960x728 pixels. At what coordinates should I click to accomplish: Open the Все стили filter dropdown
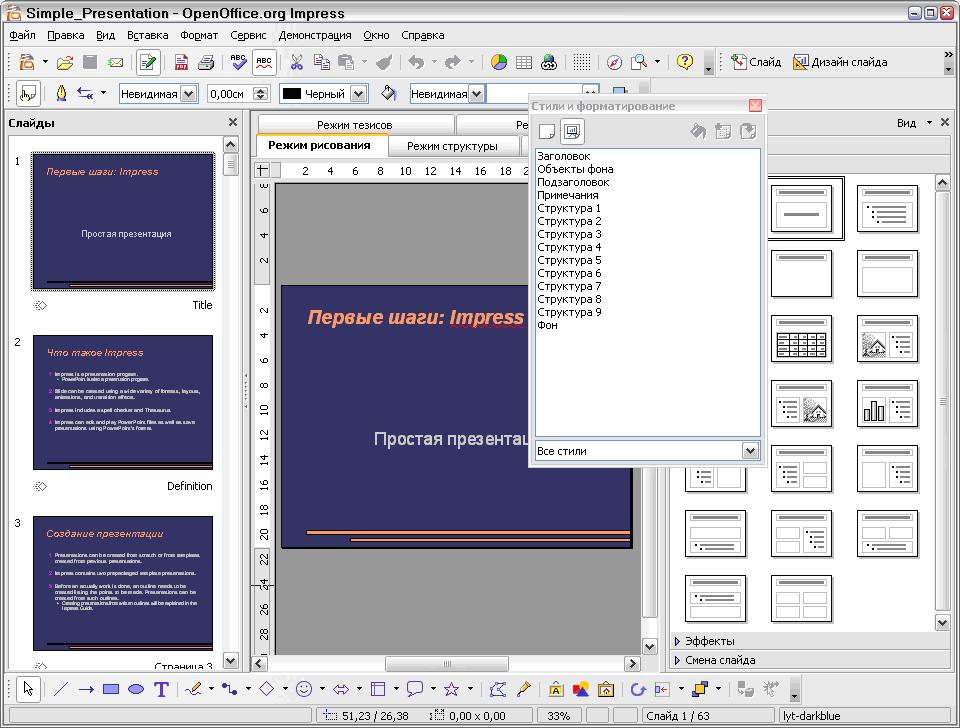point(751,451)
